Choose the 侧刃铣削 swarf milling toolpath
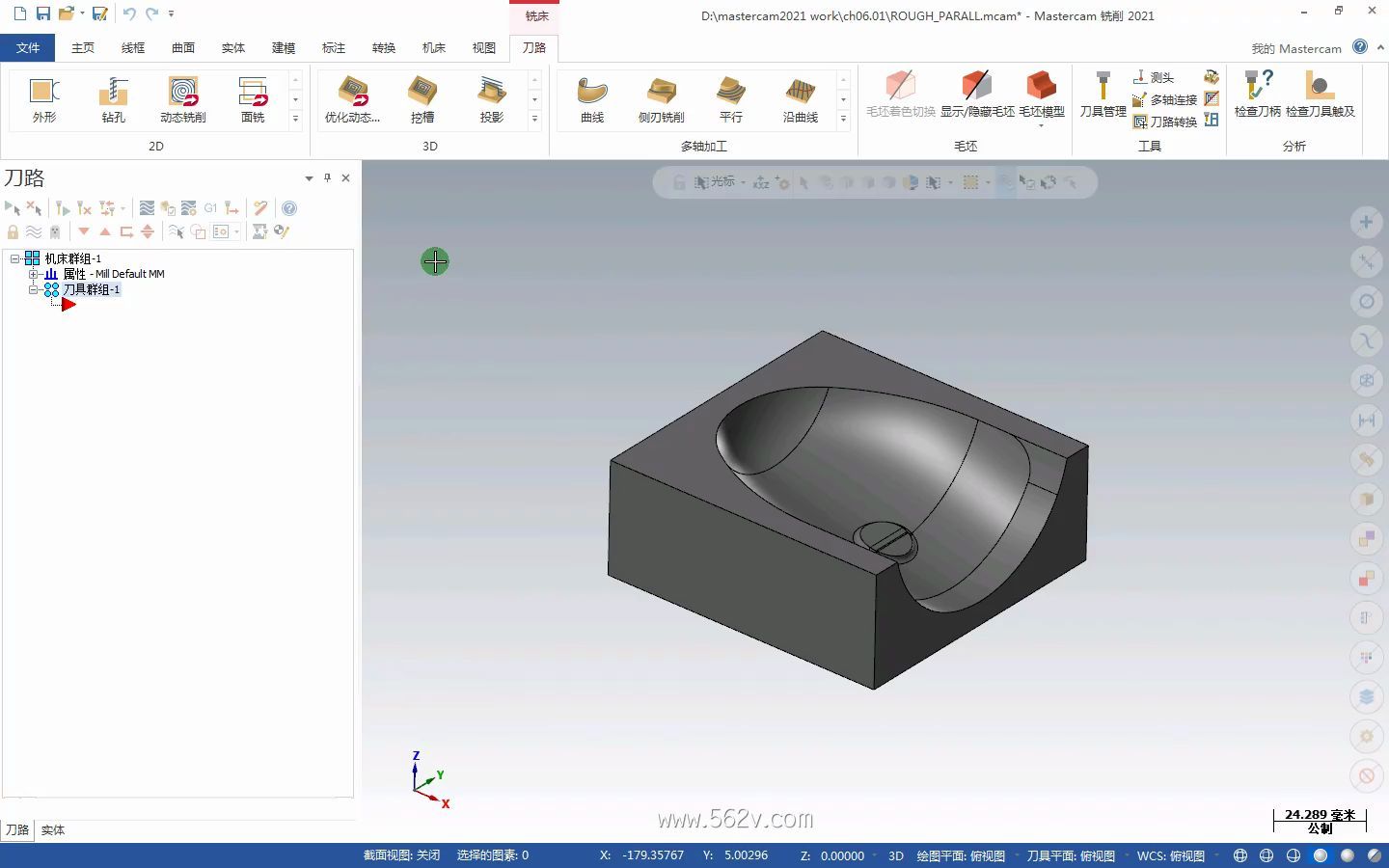This screenshot has height=868, width=1389. coord(662,100)
